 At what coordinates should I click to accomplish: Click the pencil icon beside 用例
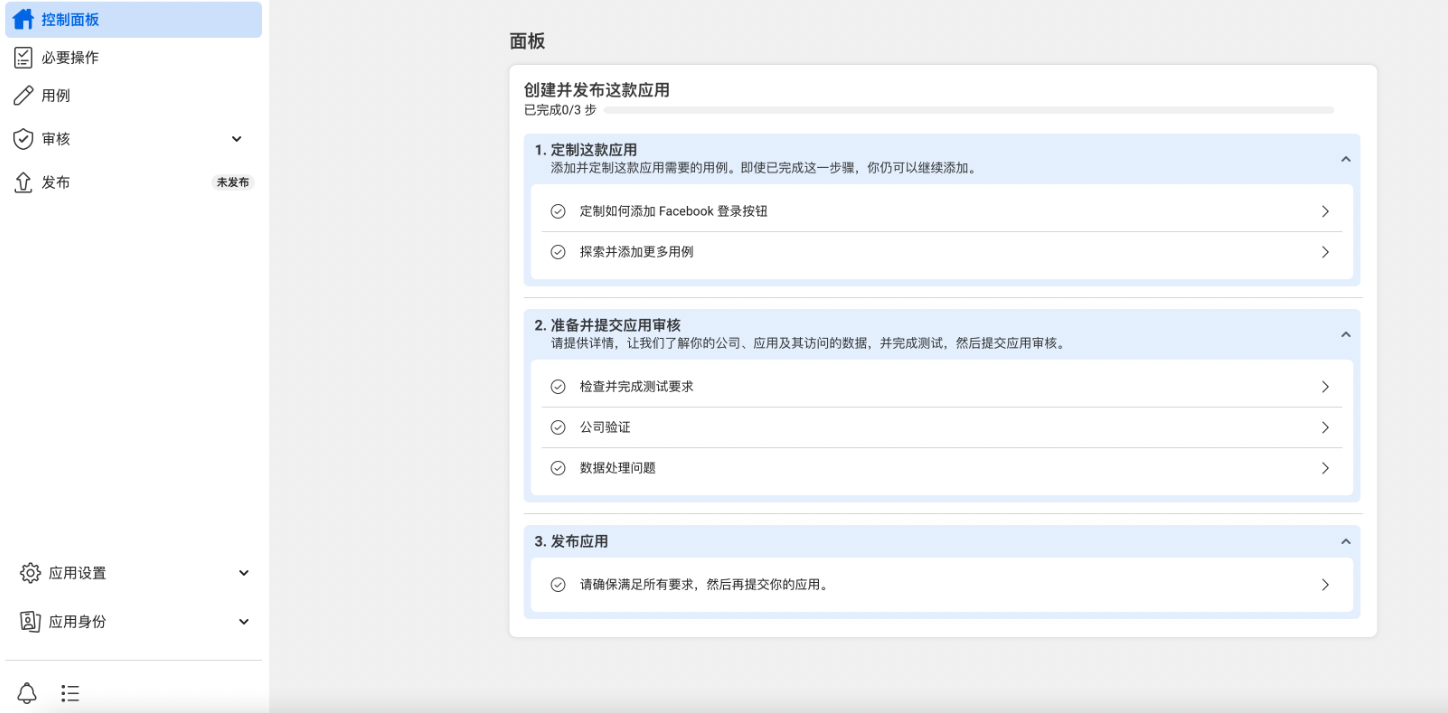tap(23, 96)
